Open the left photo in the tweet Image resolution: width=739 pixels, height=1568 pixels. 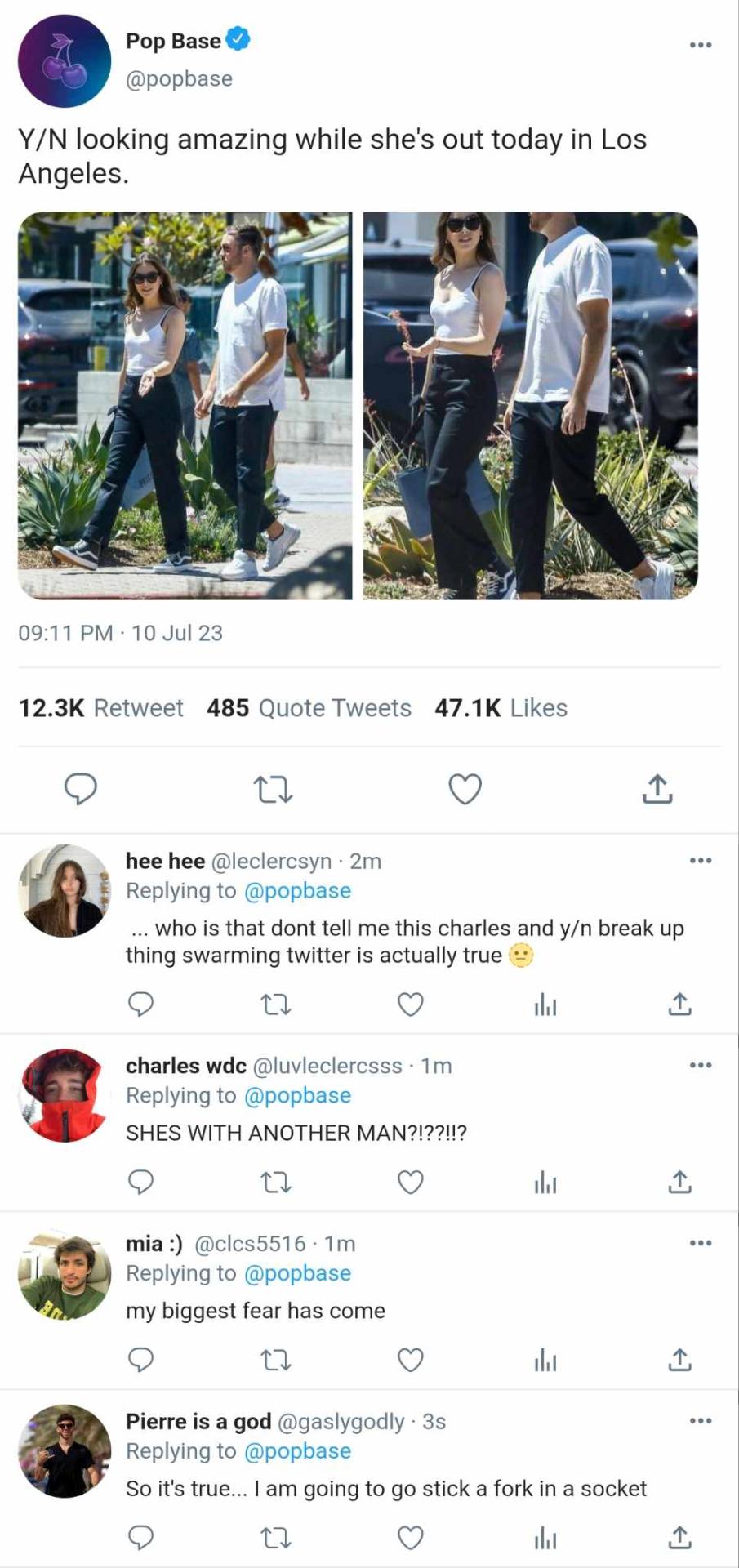point(185,406)
